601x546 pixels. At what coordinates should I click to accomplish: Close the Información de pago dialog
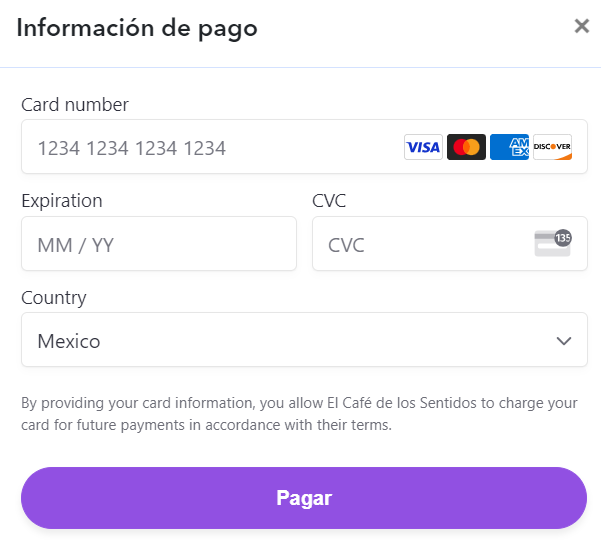(x=581, y=26)
